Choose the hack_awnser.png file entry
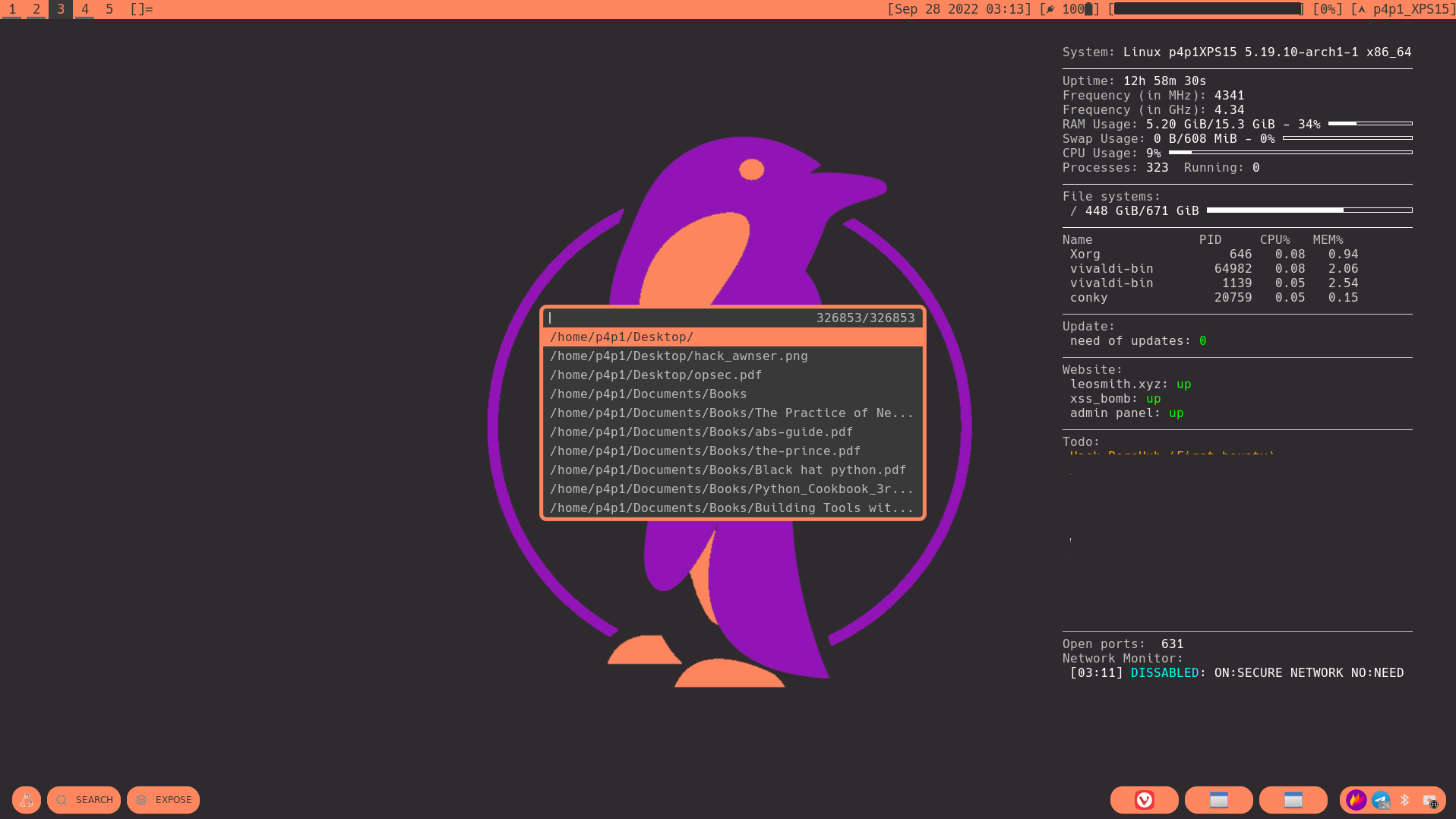 (678, 356)
